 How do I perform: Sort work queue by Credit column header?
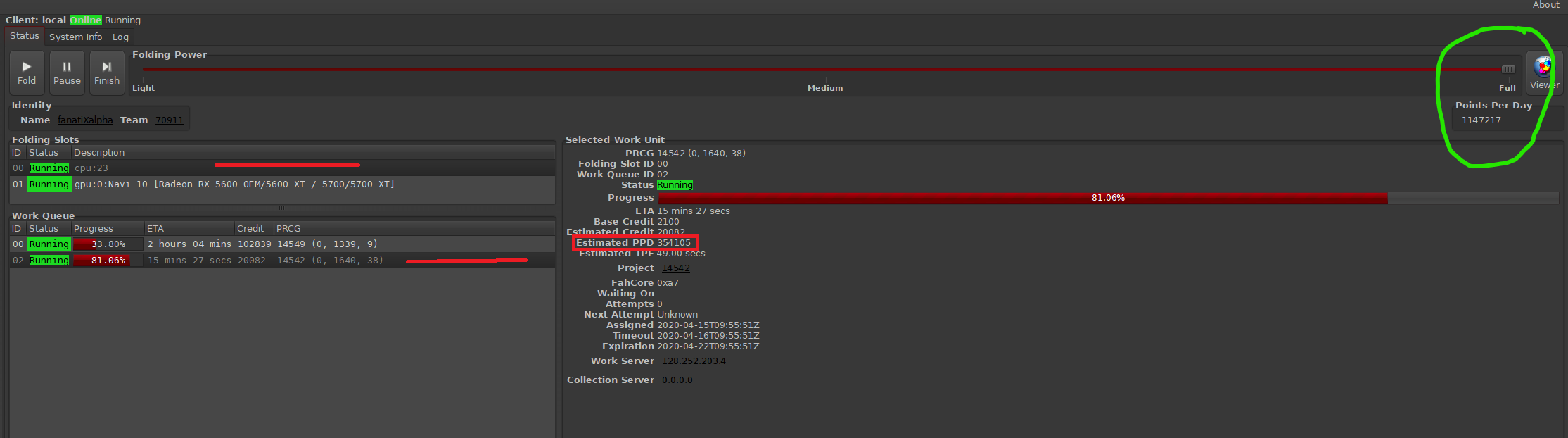coord(253,229)
